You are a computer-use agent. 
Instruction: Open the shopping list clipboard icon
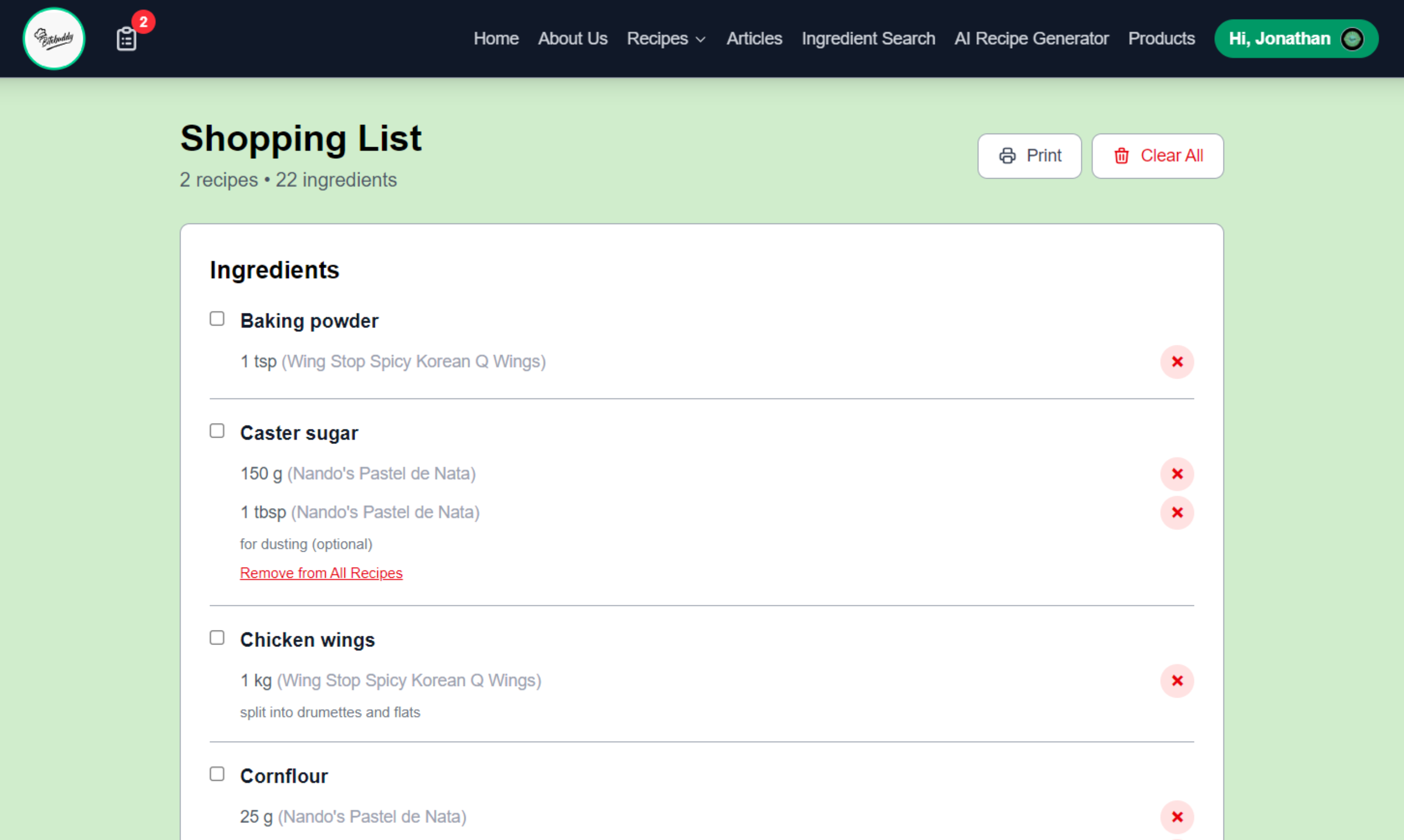point(127,38)
